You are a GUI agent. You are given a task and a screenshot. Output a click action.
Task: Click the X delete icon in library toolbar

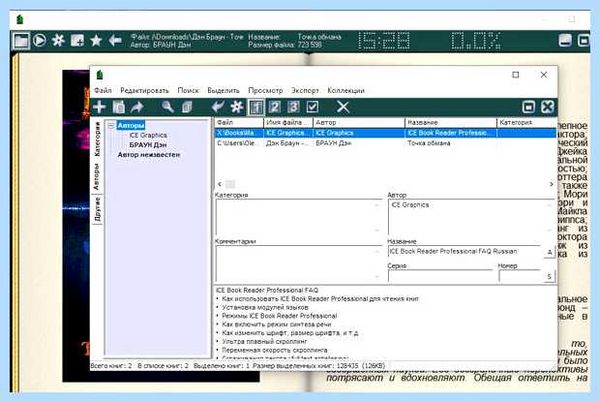point(343,107)
